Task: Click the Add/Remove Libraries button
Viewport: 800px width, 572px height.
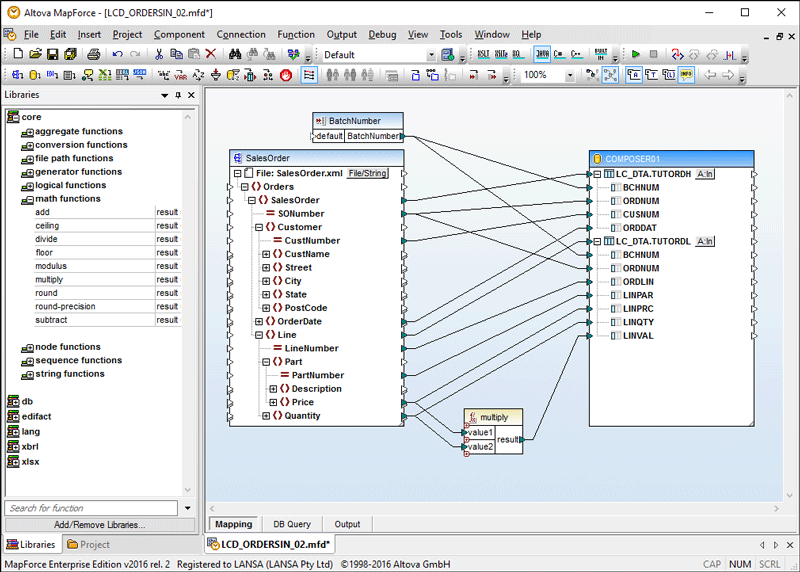Action: tap(99, 524)
